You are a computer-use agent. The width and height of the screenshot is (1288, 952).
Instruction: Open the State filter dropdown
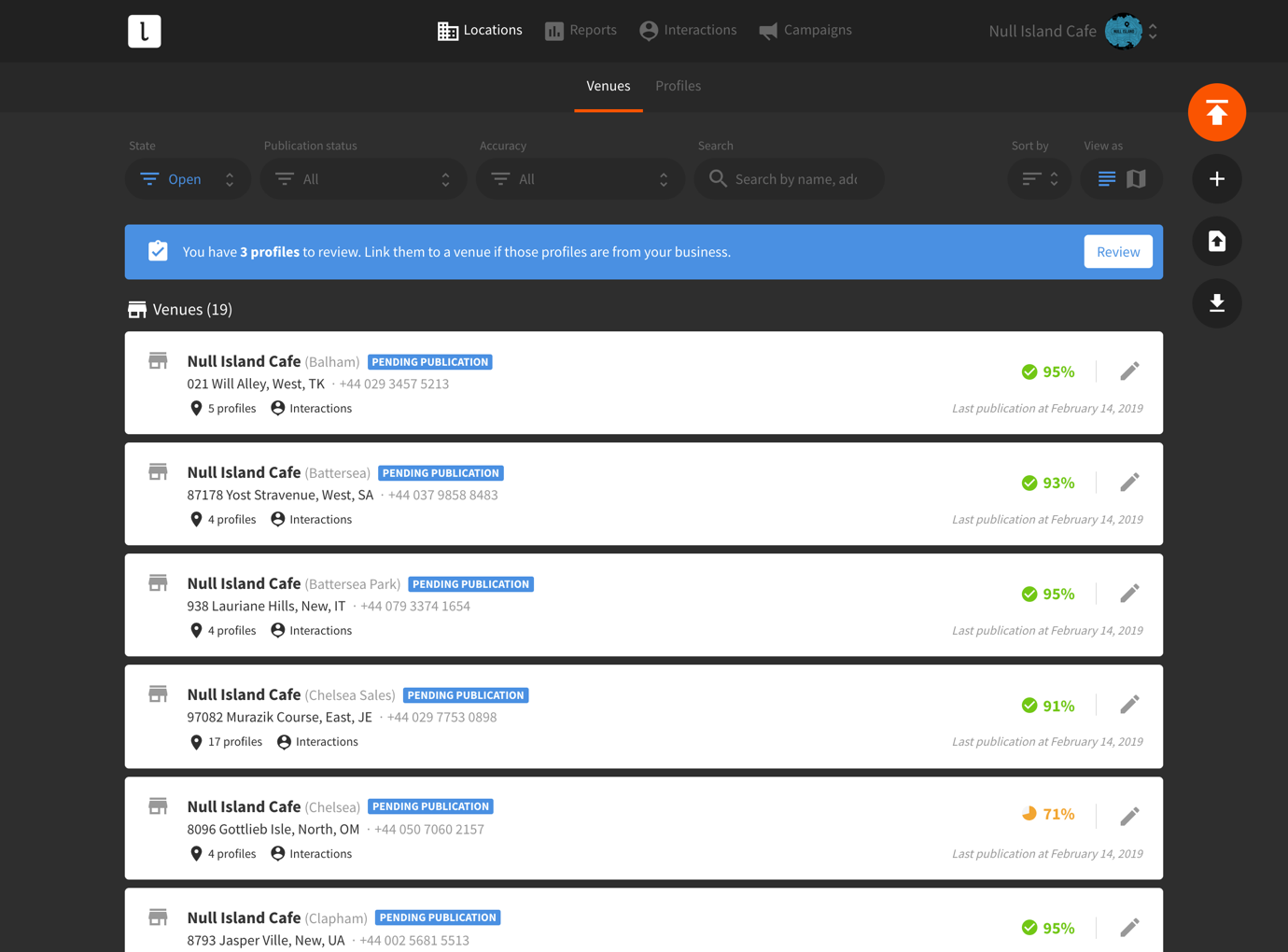click(188, 179)
